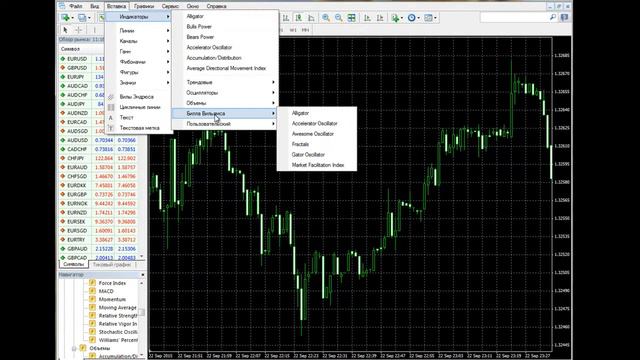Choose Текстовая метка in the Вставка menu

139,128
